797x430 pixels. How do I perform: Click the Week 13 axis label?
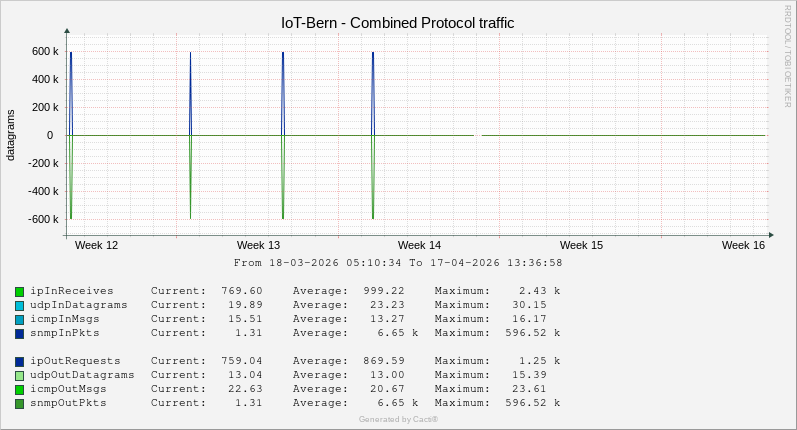[x=258, y=245]
